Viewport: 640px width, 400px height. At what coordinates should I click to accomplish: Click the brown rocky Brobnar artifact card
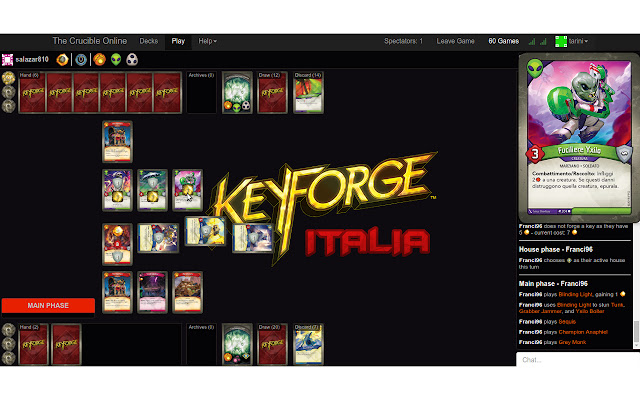pyautogui.click(x=187, y=292)
